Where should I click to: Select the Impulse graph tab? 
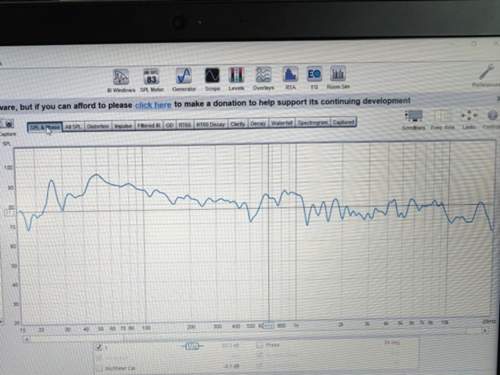(123, 126)
